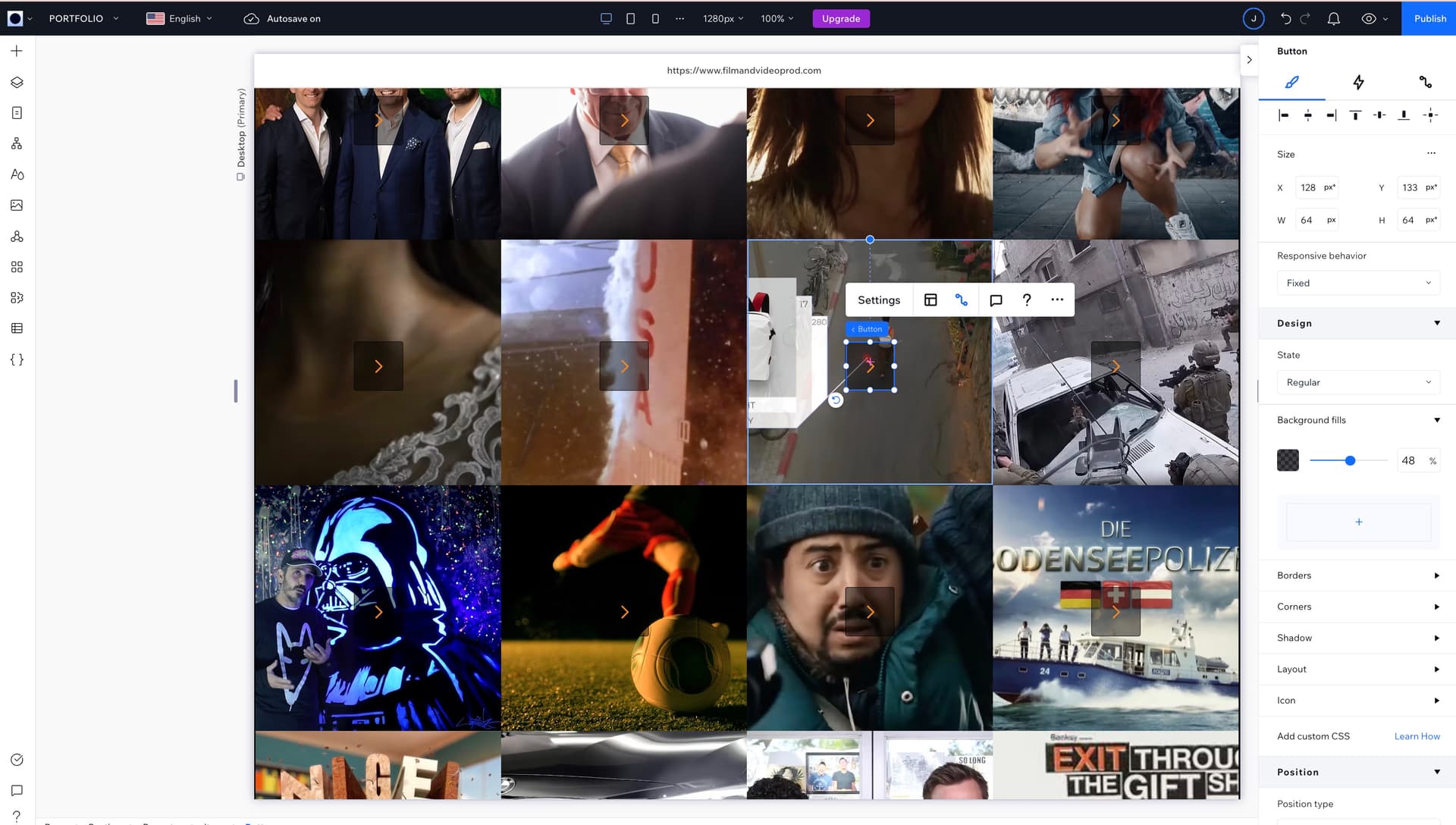Click help icon in floating toolbar
The image size is (1456, 825).
pyautogui.click(x=1027, y=300)
